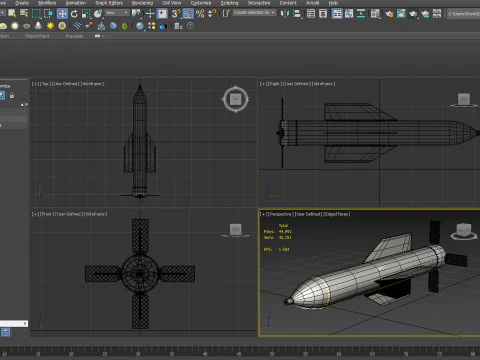Image resolution: width=480 pixels, height=360 pixels.
Task: Click the Use Pivot Point Center icon
Action: click(136, 14)
